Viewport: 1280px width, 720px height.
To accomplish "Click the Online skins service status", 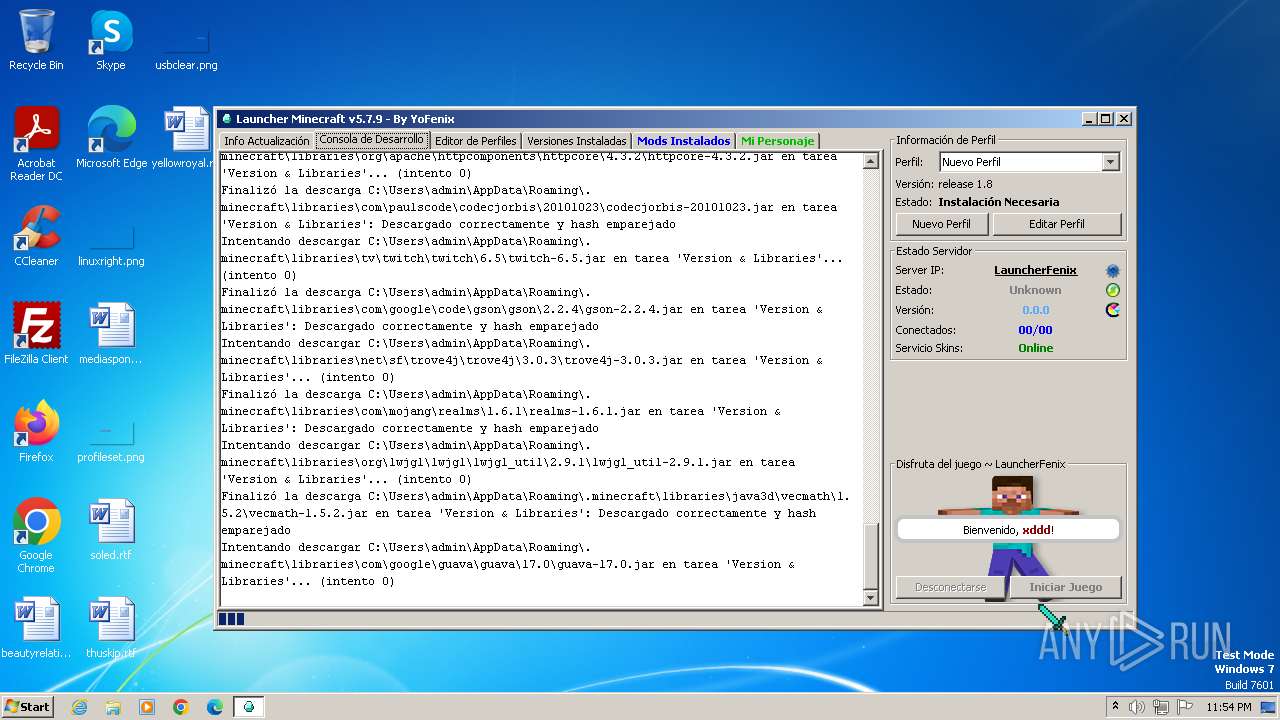I will [x=1035, y=348].
